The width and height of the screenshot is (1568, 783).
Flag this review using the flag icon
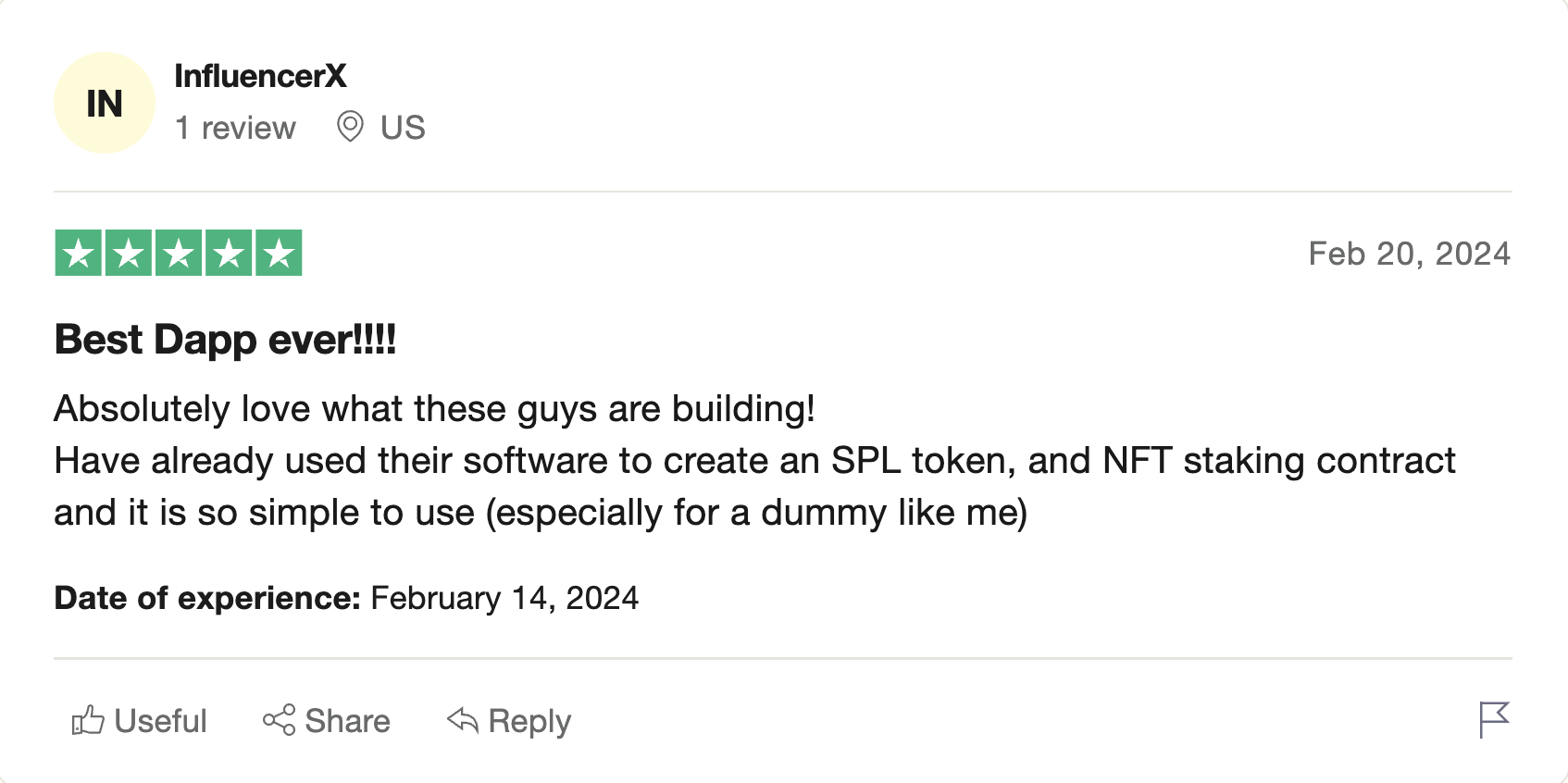pos(1493,719)
